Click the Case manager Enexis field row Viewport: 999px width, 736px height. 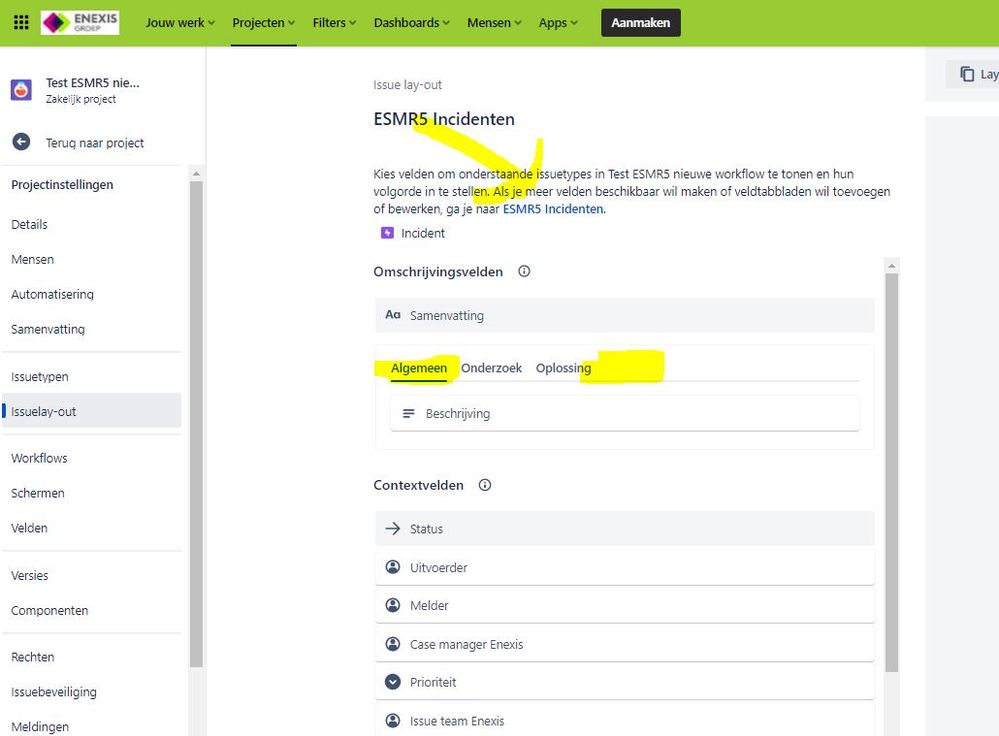tap(624, 644)
